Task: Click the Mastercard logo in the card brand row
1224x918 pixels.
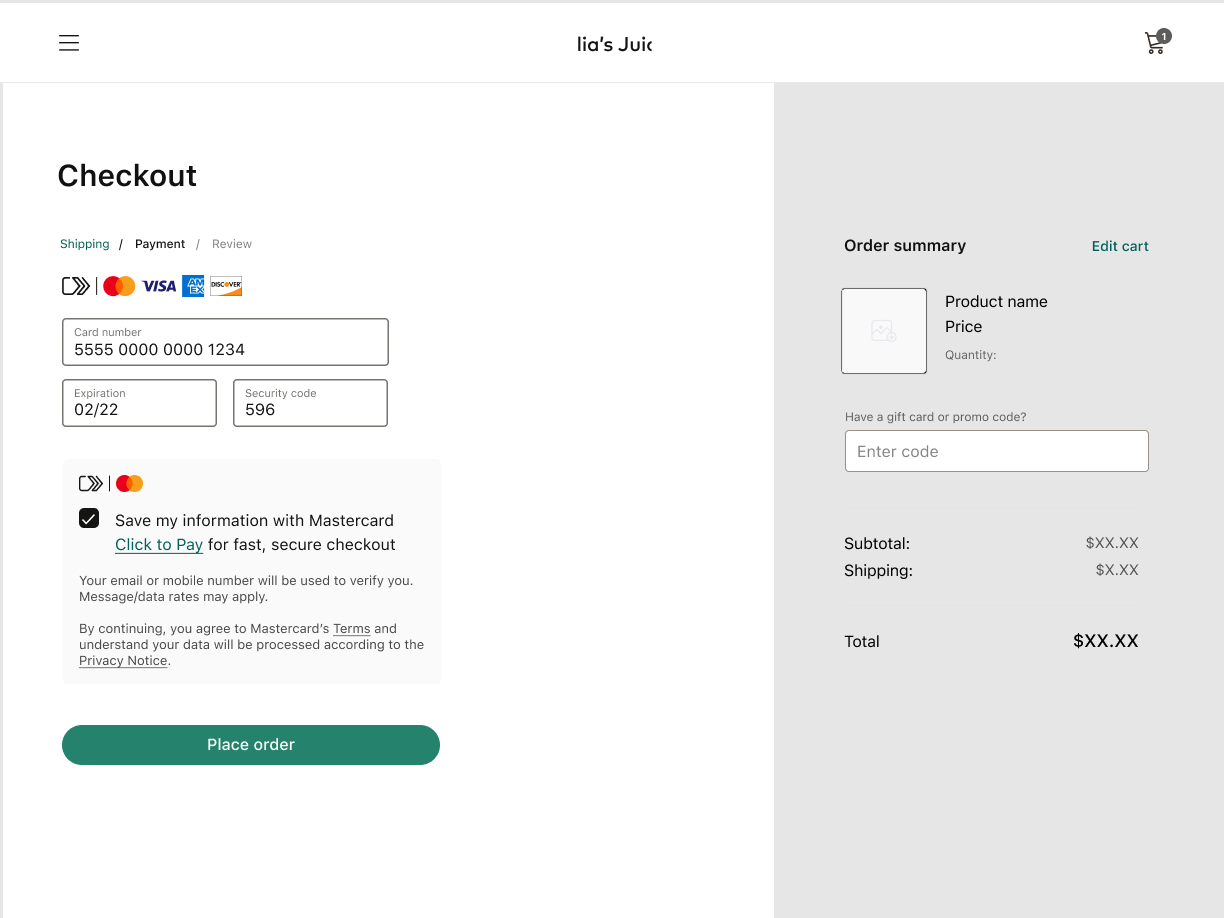Action: (119, 287)
